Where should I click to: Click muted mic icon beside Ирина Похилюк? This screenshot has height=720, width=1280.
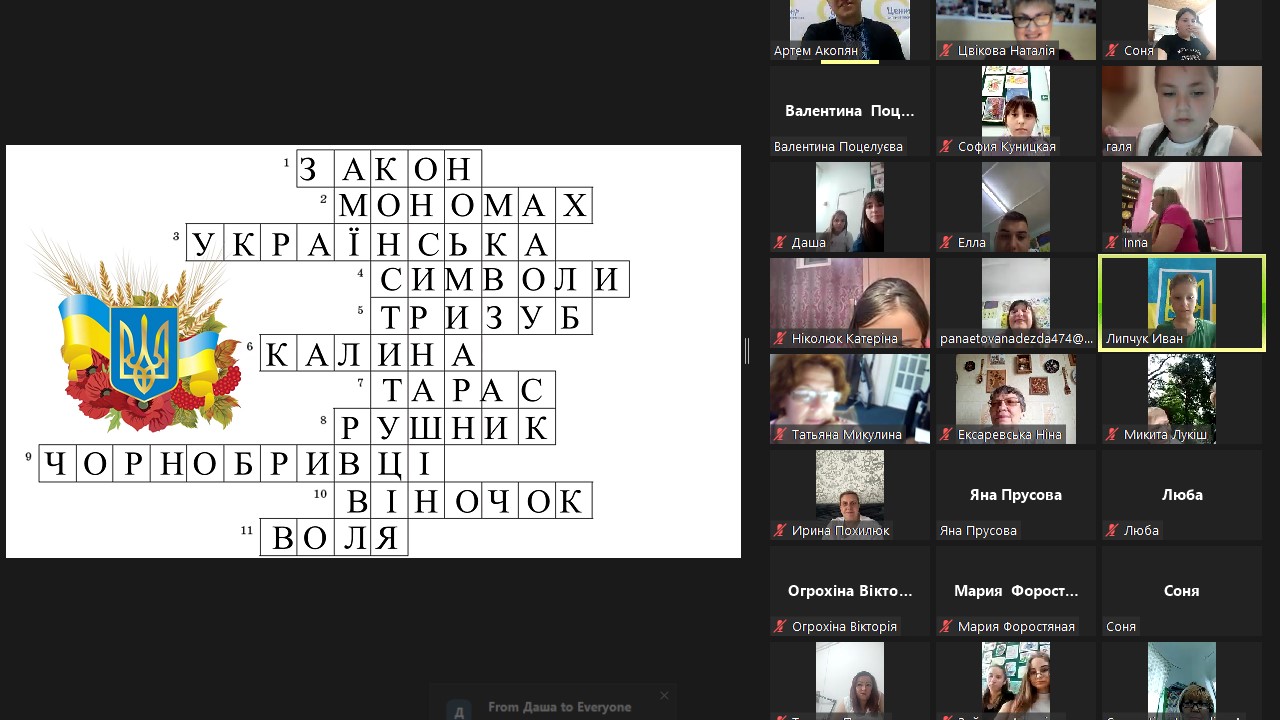point(779,530)
